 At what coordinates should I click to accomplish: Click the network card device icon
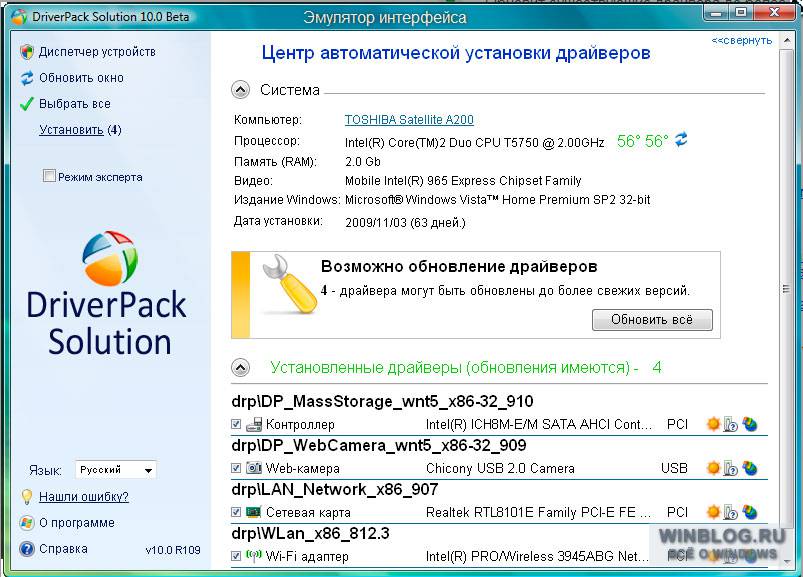(x=254, y=512)
